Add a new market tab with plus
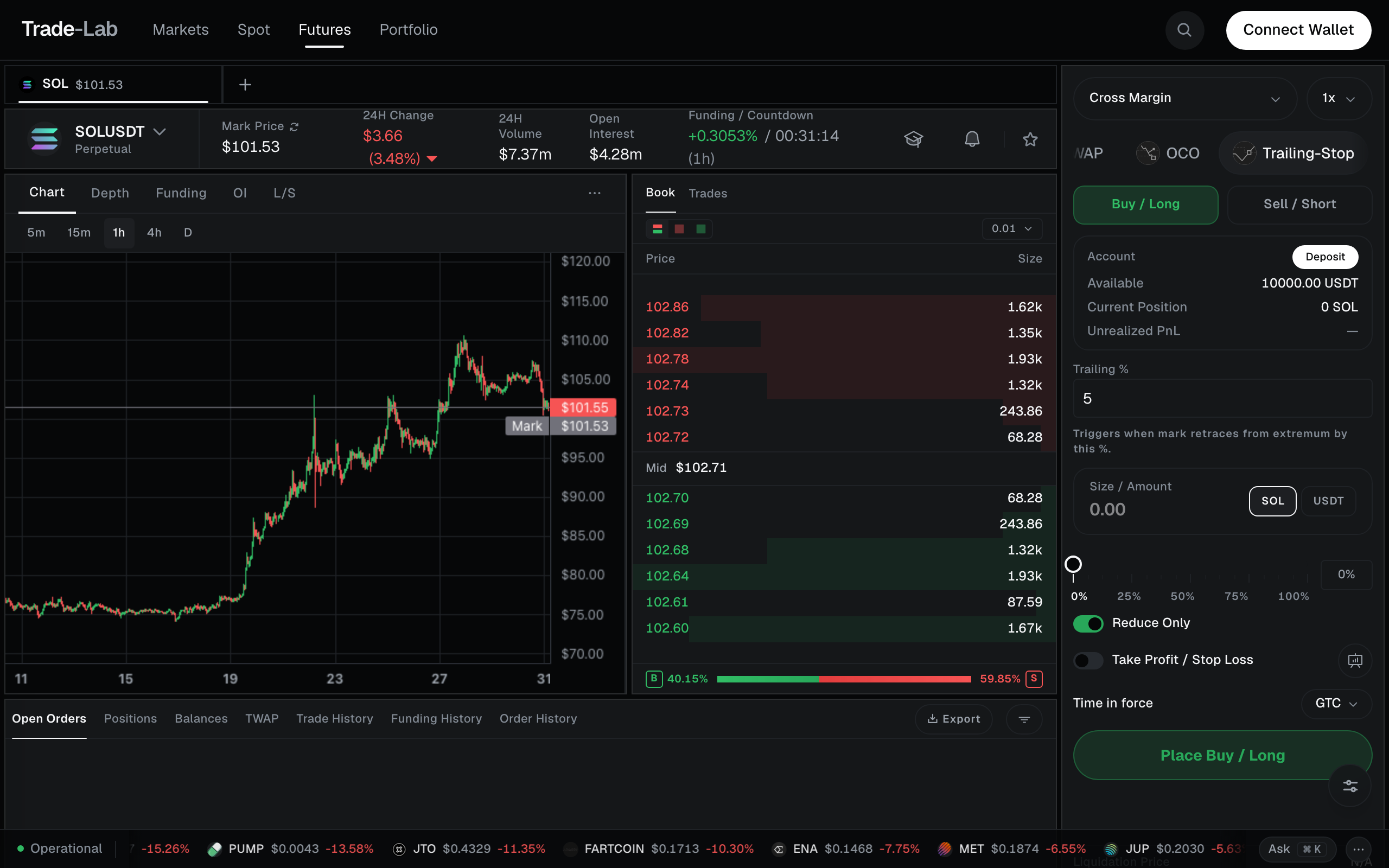 coord(245,85)
